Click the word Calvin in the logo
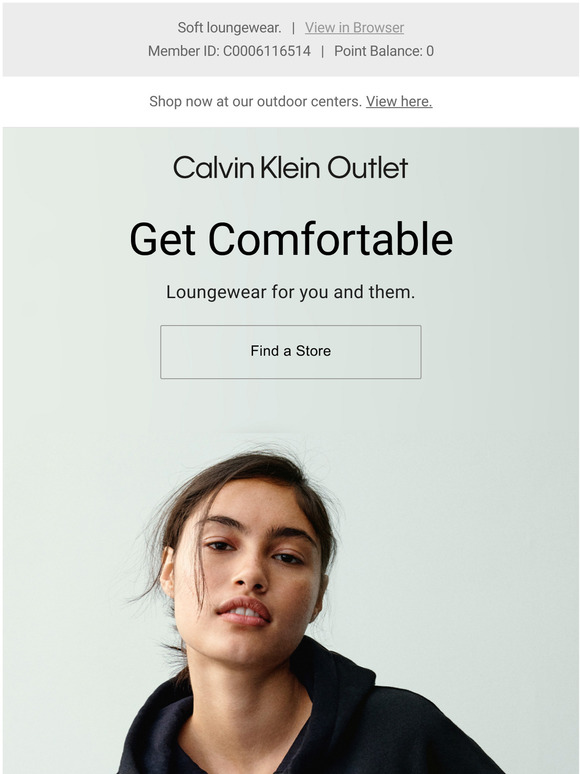Viewport: 580px width, 774px height. tap(213, 167)
